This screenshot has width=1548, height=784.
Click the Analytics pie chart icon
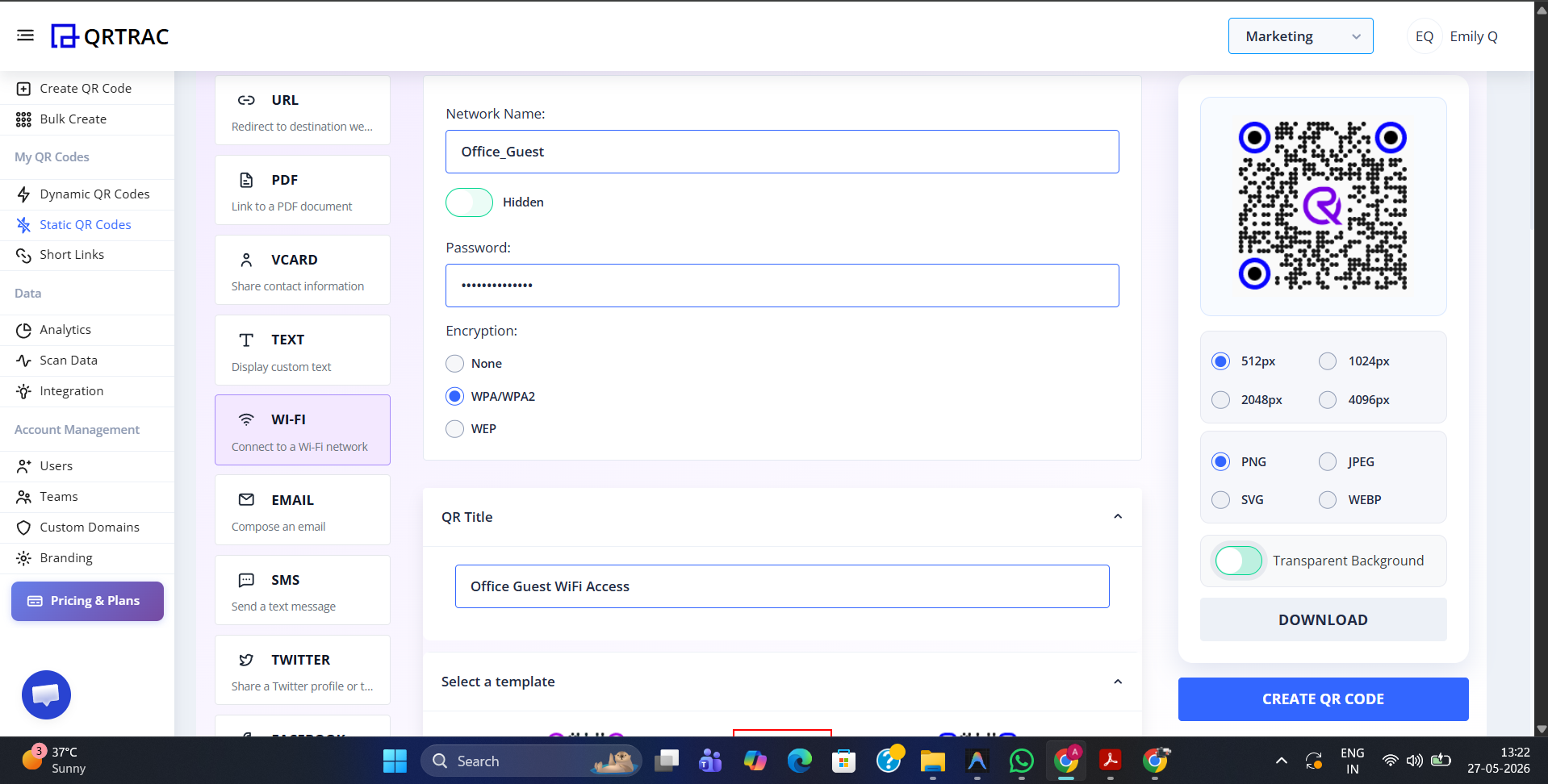click(23, 330)
